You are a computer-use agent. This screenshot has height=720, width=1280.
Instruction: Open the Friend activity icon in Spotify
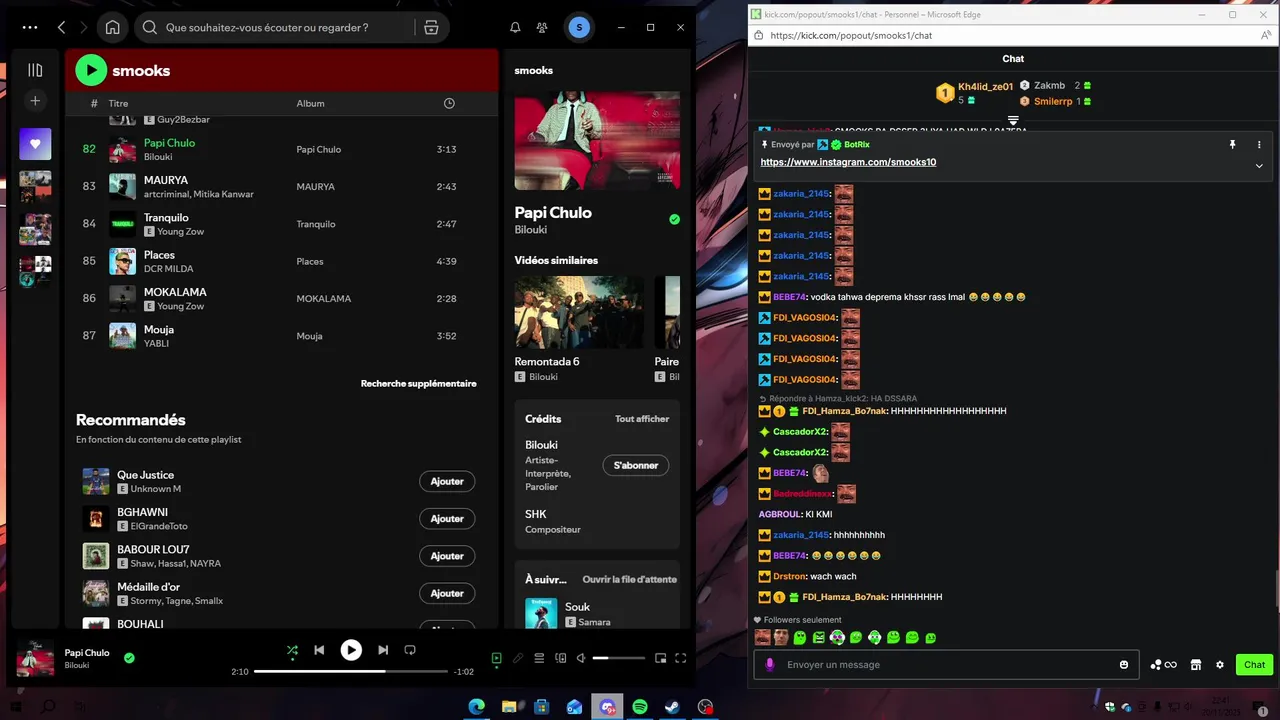click(542, 28)
